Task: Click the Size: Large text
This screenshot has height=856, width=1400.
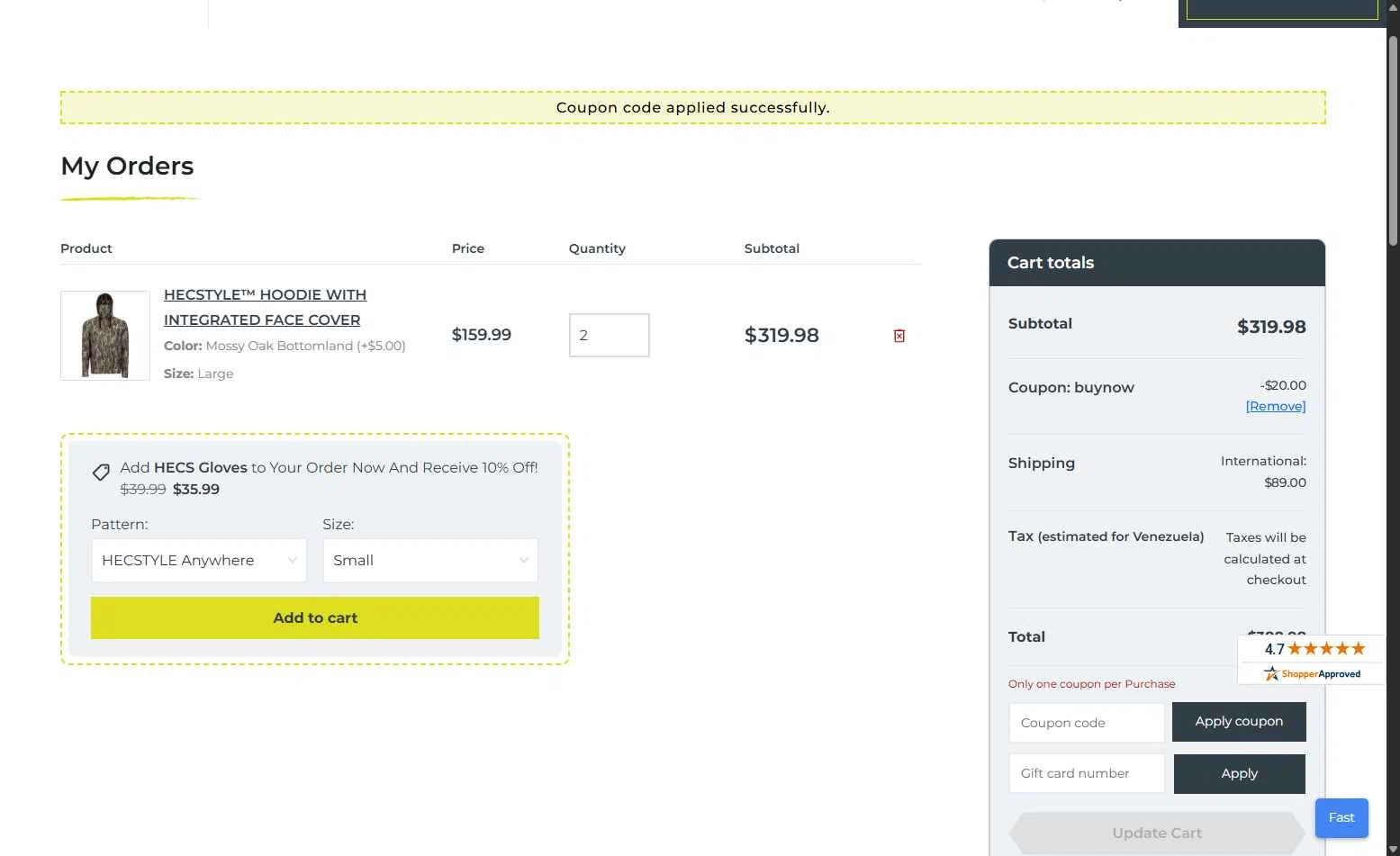Action: pos(198,374)
